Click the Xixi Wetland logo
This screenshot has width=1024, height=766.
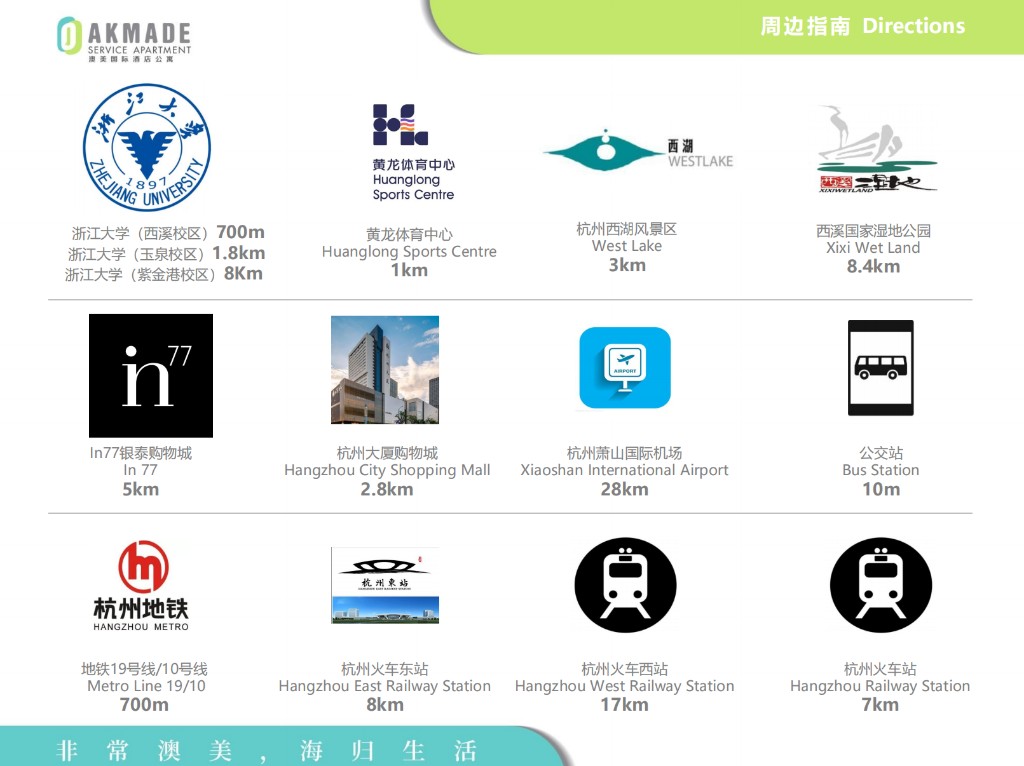click(x=876, y=149)
